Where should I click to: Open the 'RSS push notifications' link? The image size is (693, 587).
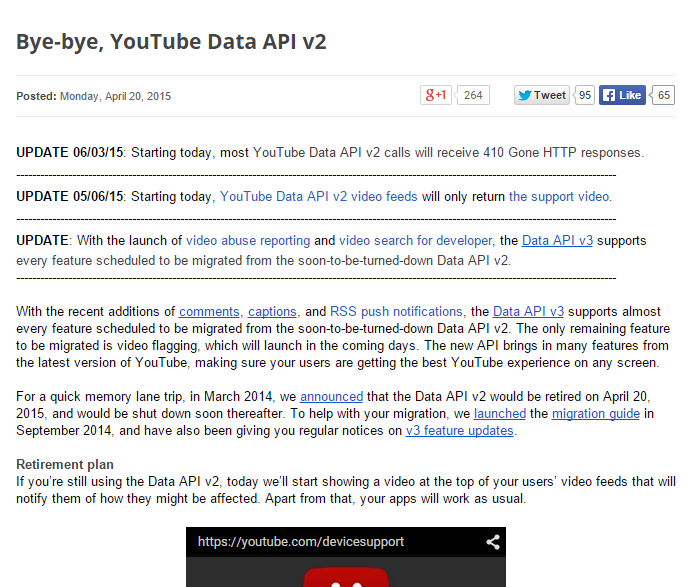396,311
